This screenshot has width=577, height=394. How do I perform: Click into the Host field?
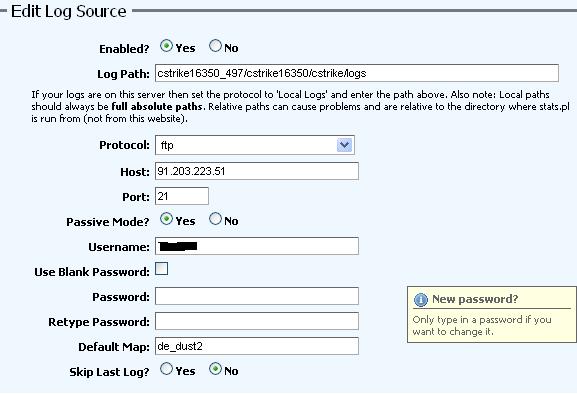(x=256, y=171)
